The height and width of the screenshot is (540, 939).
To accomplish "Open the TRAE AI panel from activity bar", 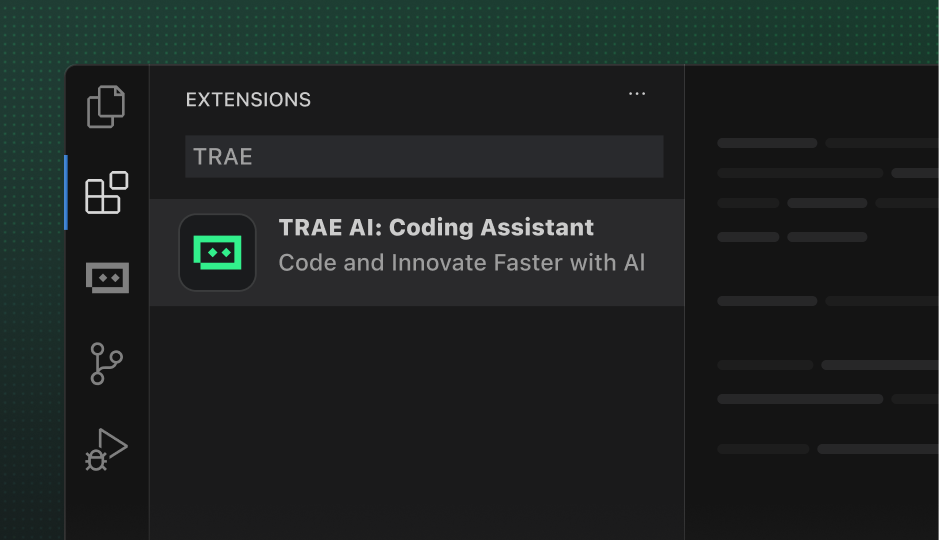I will [x=107, y=277].
